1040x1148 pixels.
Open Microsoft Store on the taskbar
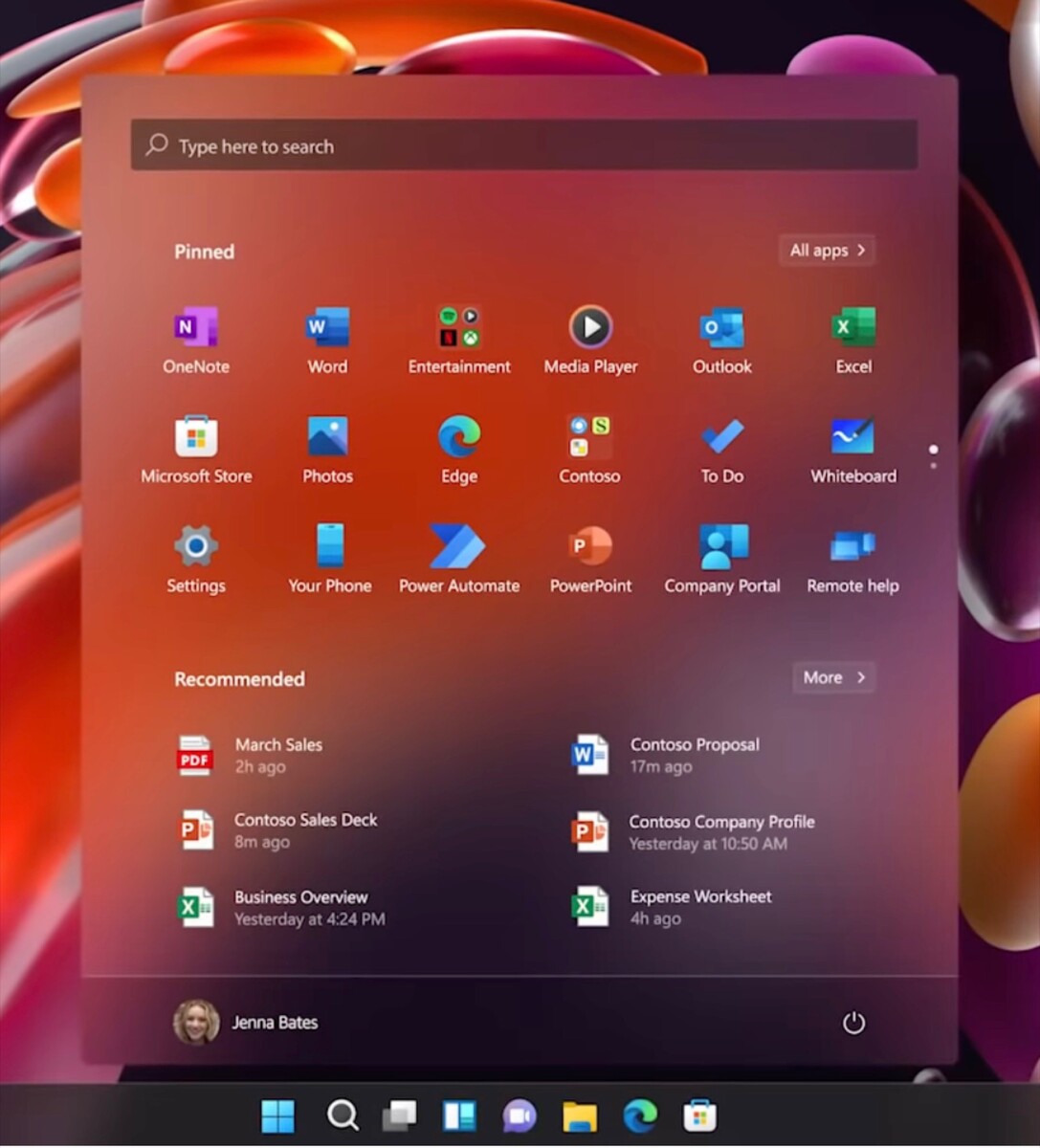[700, 1115]
